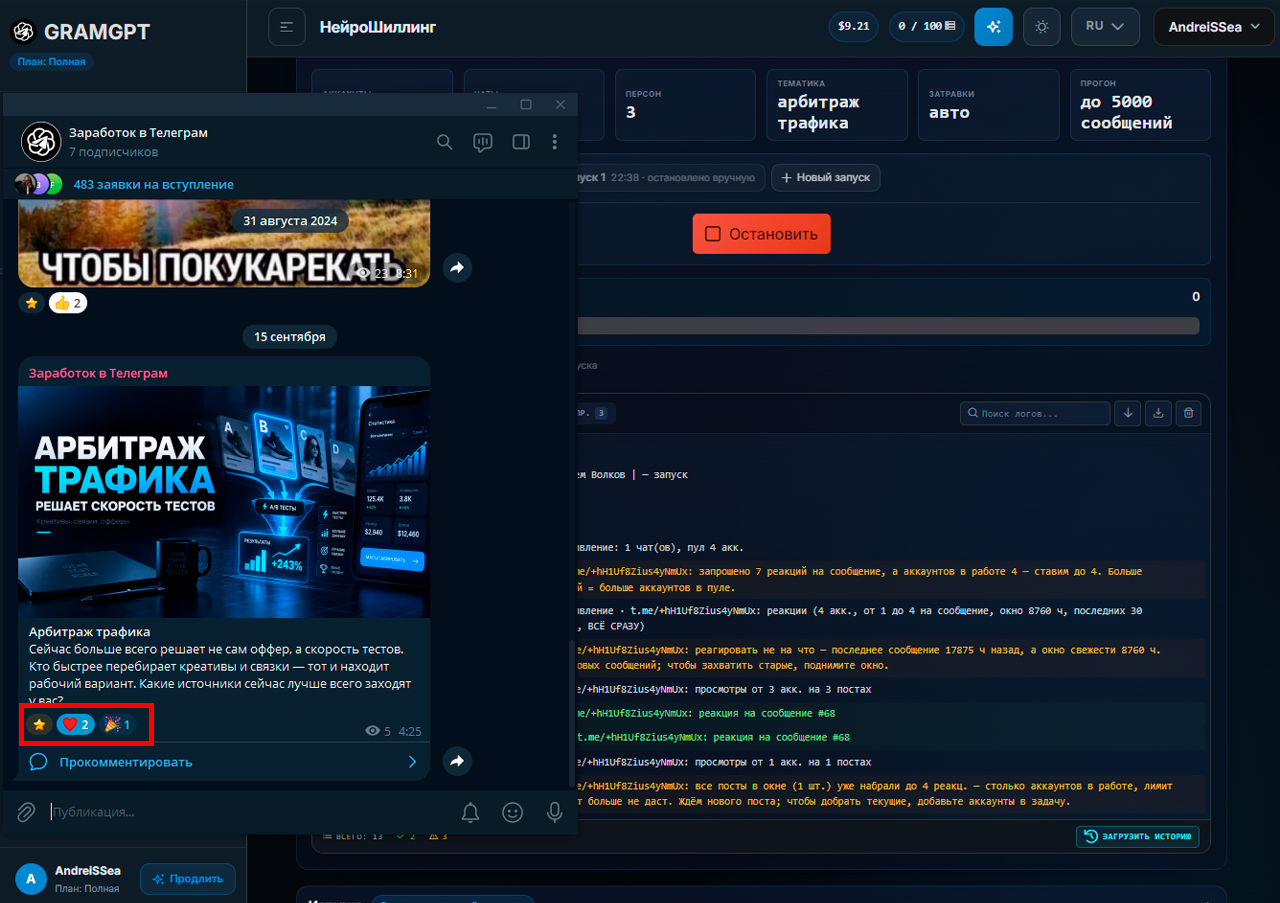
Task: Click the heart reaction with count 2
Action: click(75, 724)
